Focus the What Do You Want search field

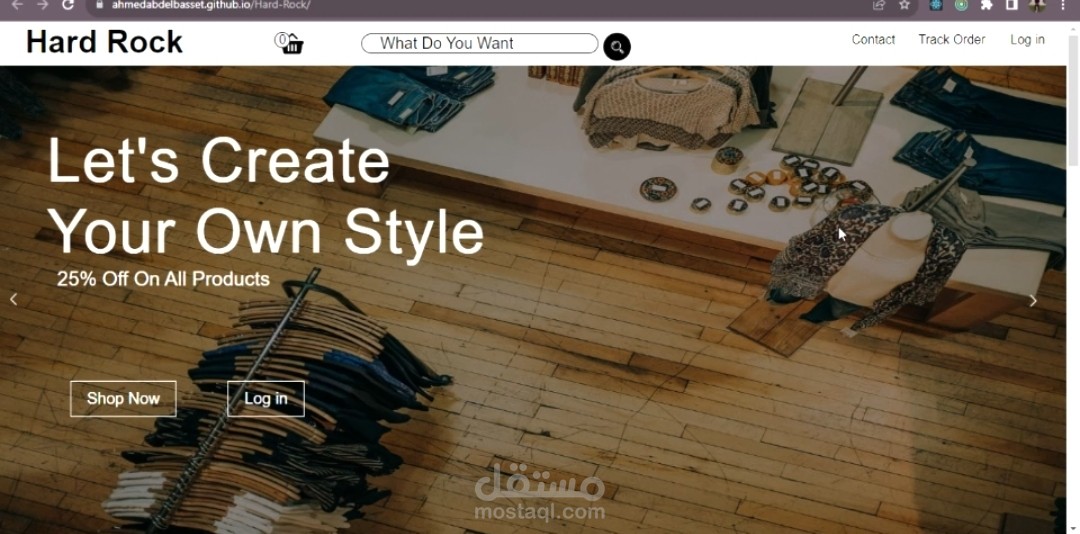(x=479, y=43)
